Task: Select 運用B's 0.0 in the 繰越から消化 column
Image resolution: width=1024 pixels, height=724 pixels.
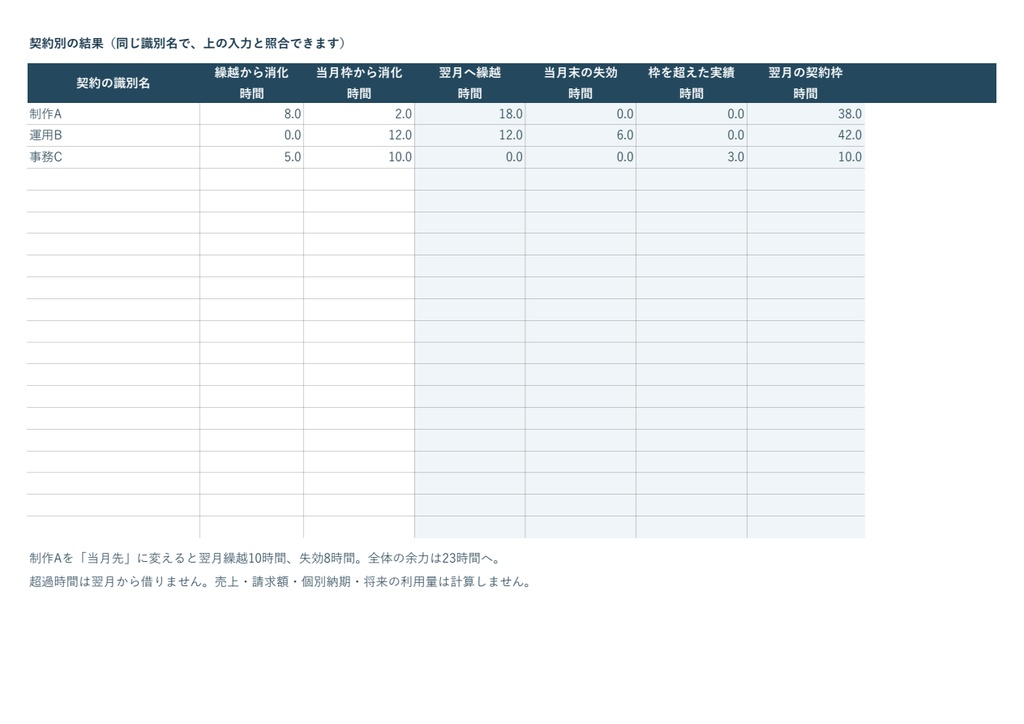Action: (x=251, y=135)
